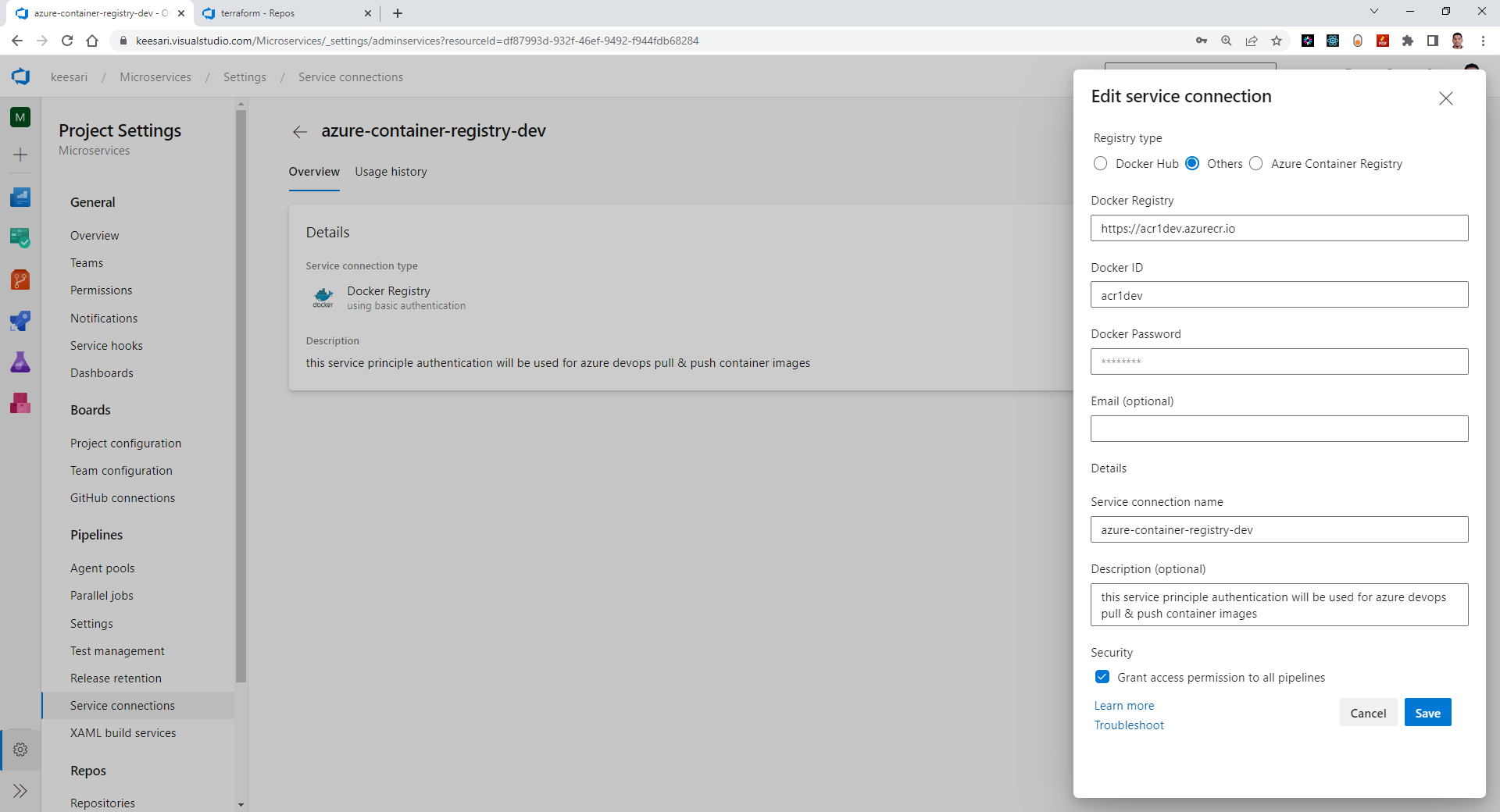
Task: Click the Docker Registry URL field
Action: pos(1279,229)
